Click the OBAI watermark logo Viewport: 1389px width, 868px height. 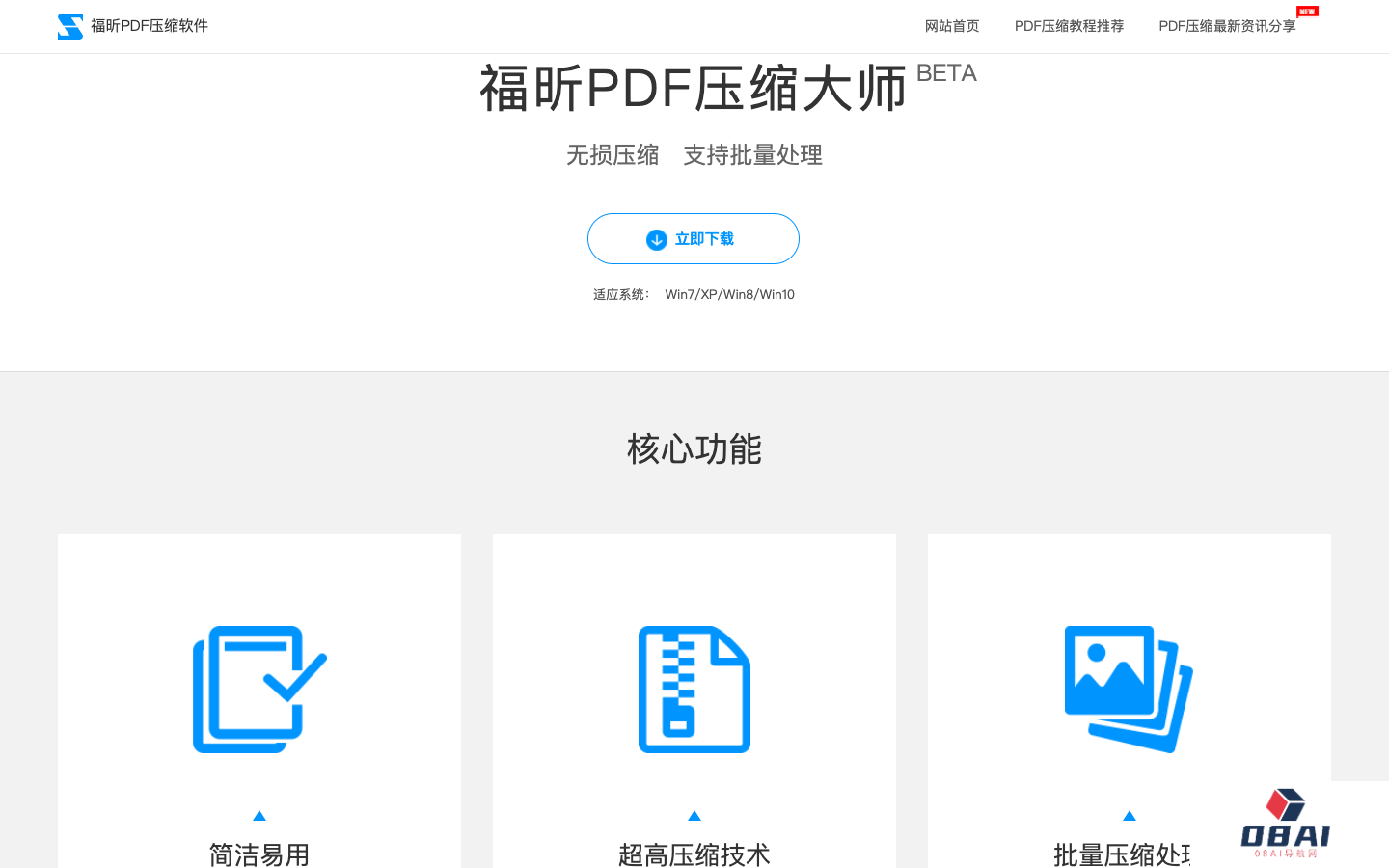pos(1283,822)
